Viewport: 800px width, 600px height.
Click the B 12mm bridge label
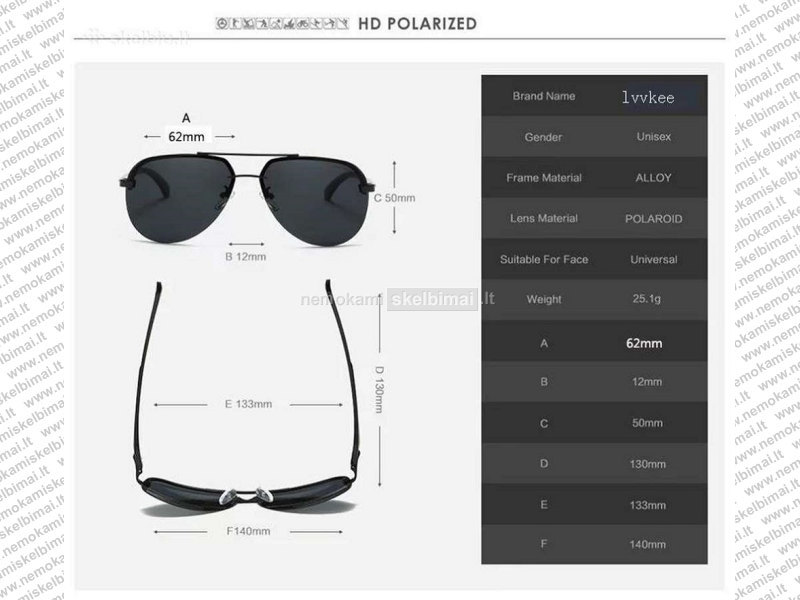pos(246,257)
